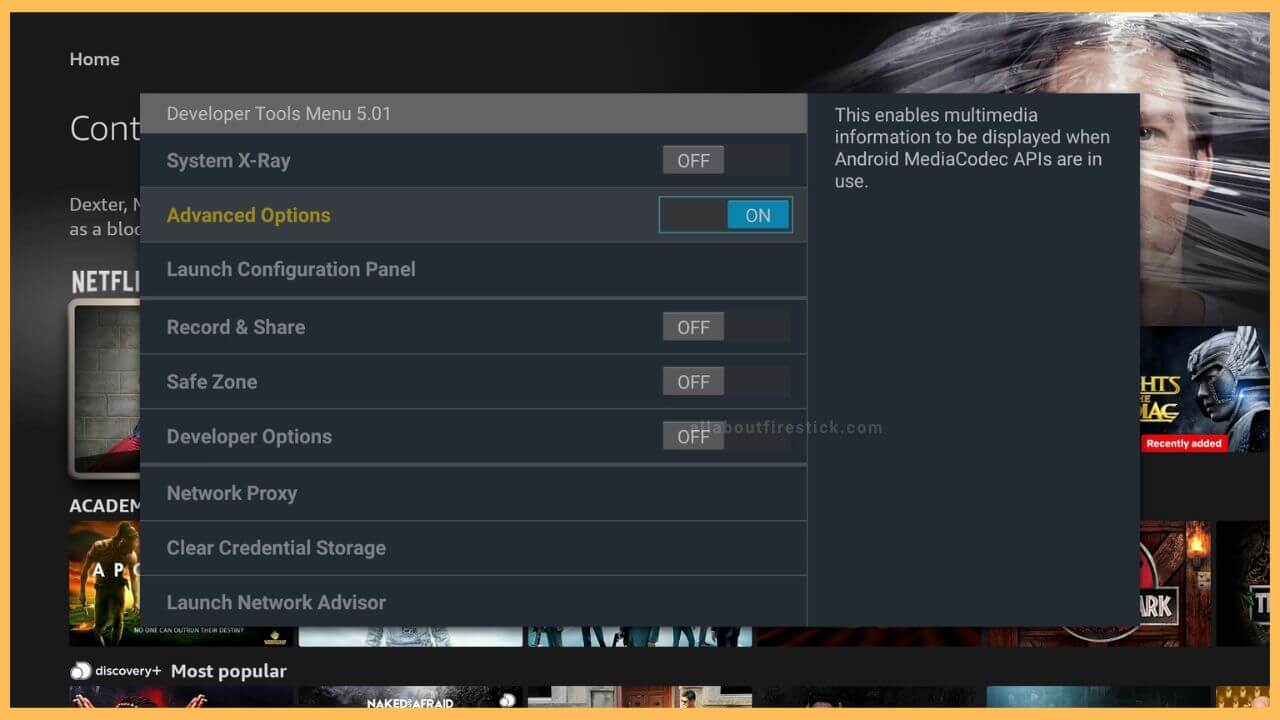Navigate to the Home menu item
This screenshot has width=1280, height=720.
94,59
